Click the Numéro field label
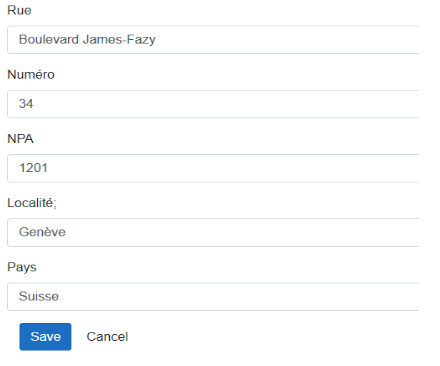The image size is (440, 366). coord(31,74)
